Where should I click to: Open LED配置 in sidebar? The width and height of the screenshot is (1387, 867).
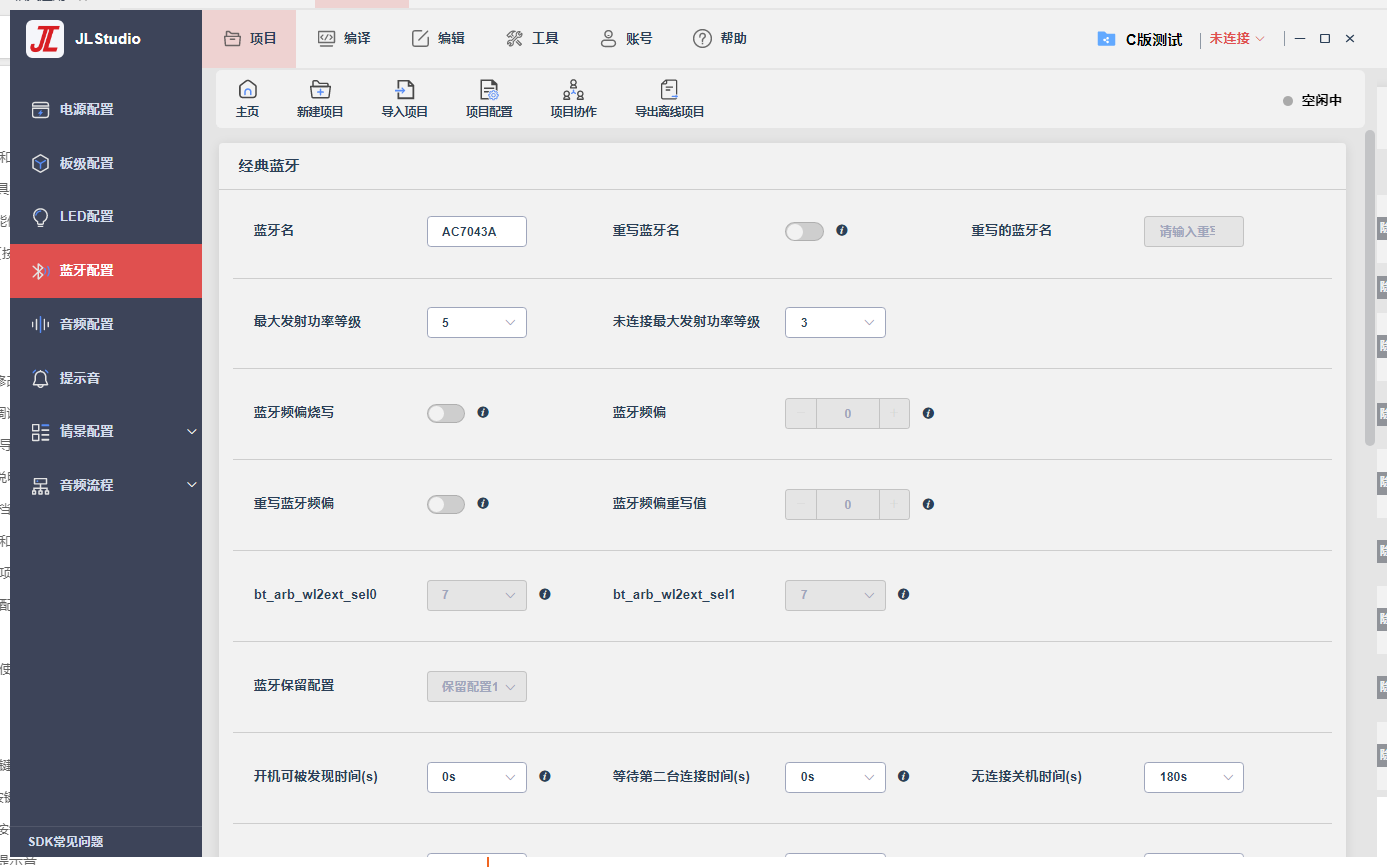coord(106,217)
